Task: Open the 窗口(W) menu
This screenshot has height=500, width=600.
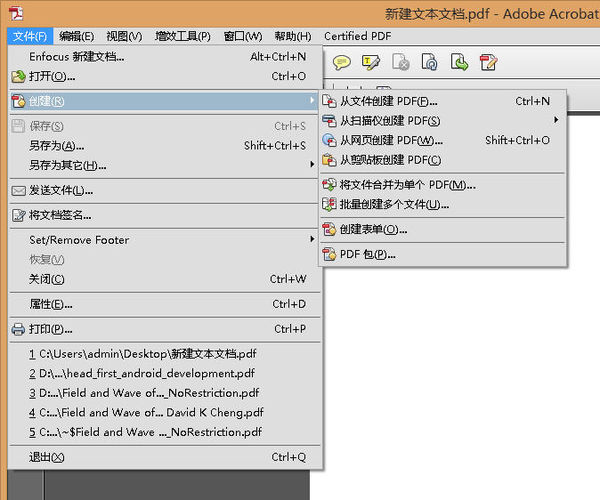Action: tap(243, 36)
